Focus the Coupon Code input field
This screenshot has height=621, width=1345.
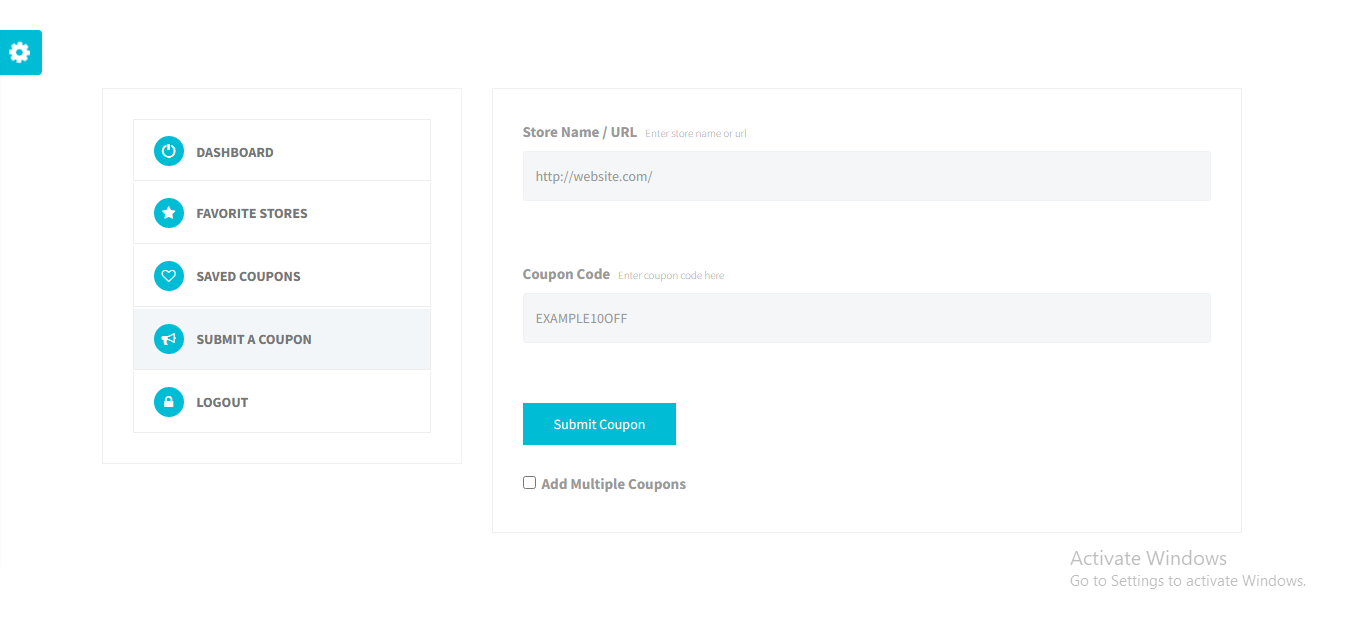[866, 318]
